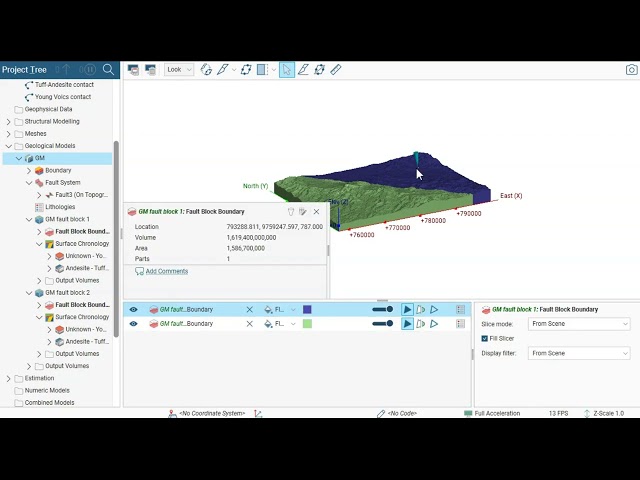This screenshot has width=640, height=480.
Task: Toggle the filled play button in blue-swatch row
Action: (x=407, y=310)
